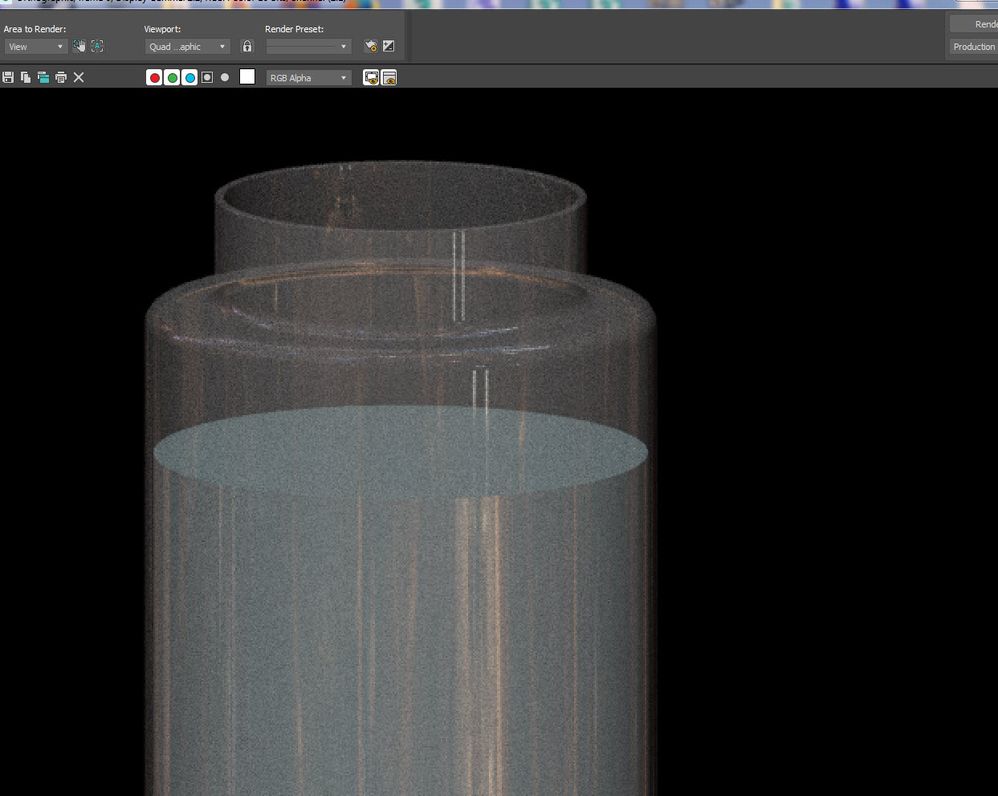Screen dimensions: 998x796
Task: Open the Viewport dropdown showing Quad
Action: pyautogui.click(x=187, y=46)
